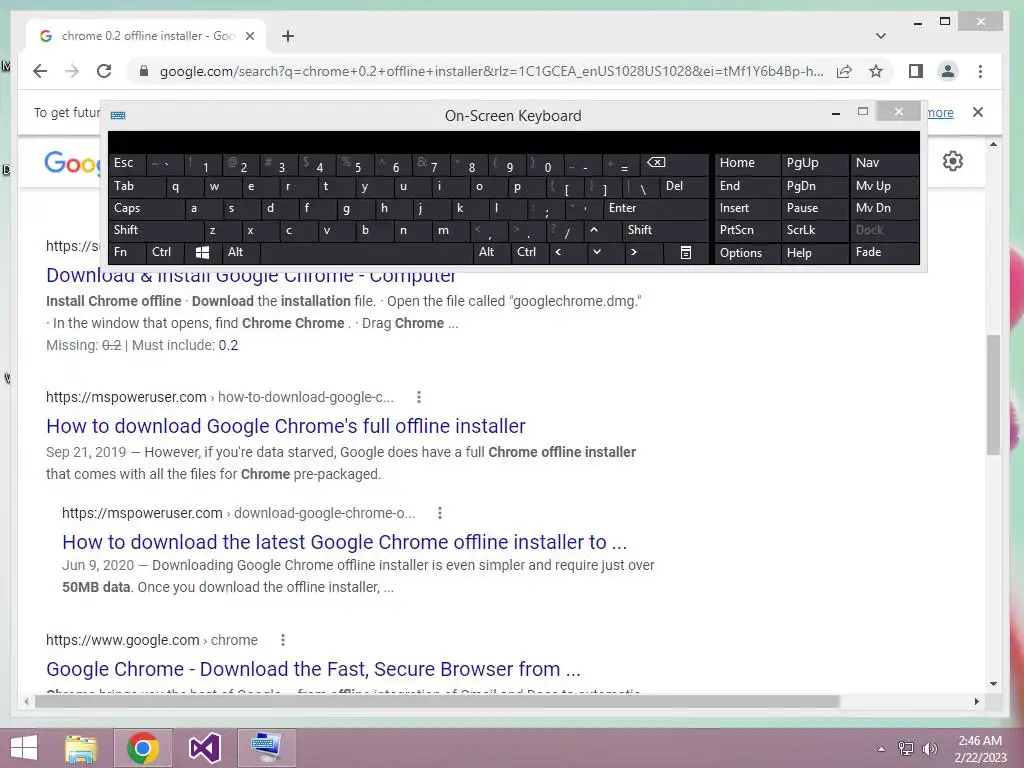The image size is (1024, 768).
Task: Open volume control in system tray
Action: click(930, 749)
